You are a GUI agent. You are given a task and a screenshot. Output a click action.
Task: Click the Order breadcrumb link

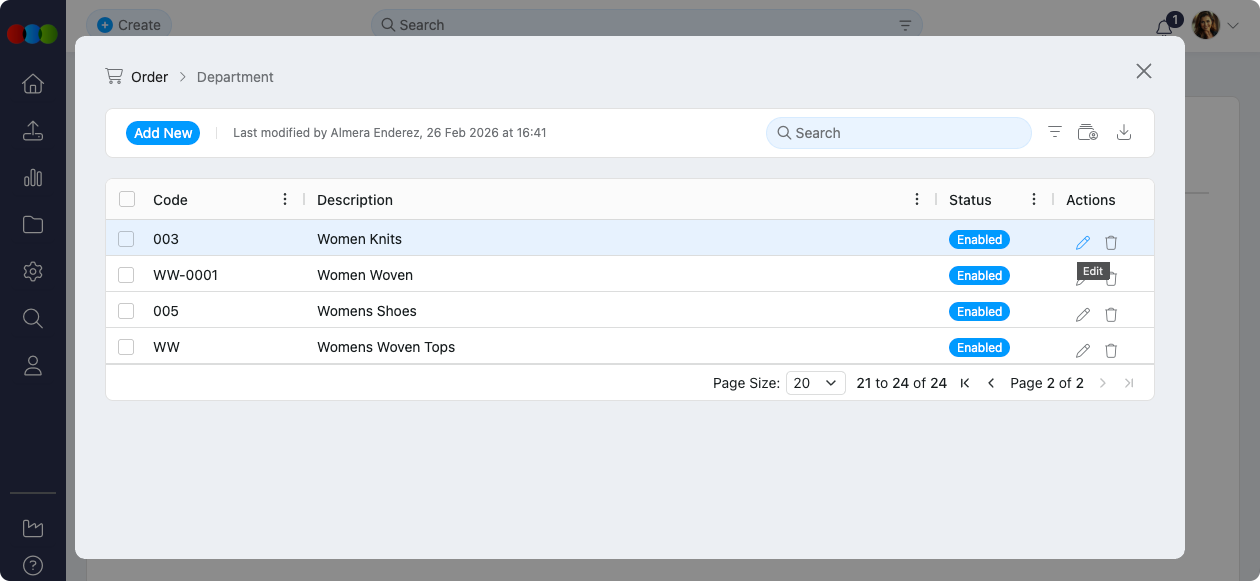tap(149, 77)
